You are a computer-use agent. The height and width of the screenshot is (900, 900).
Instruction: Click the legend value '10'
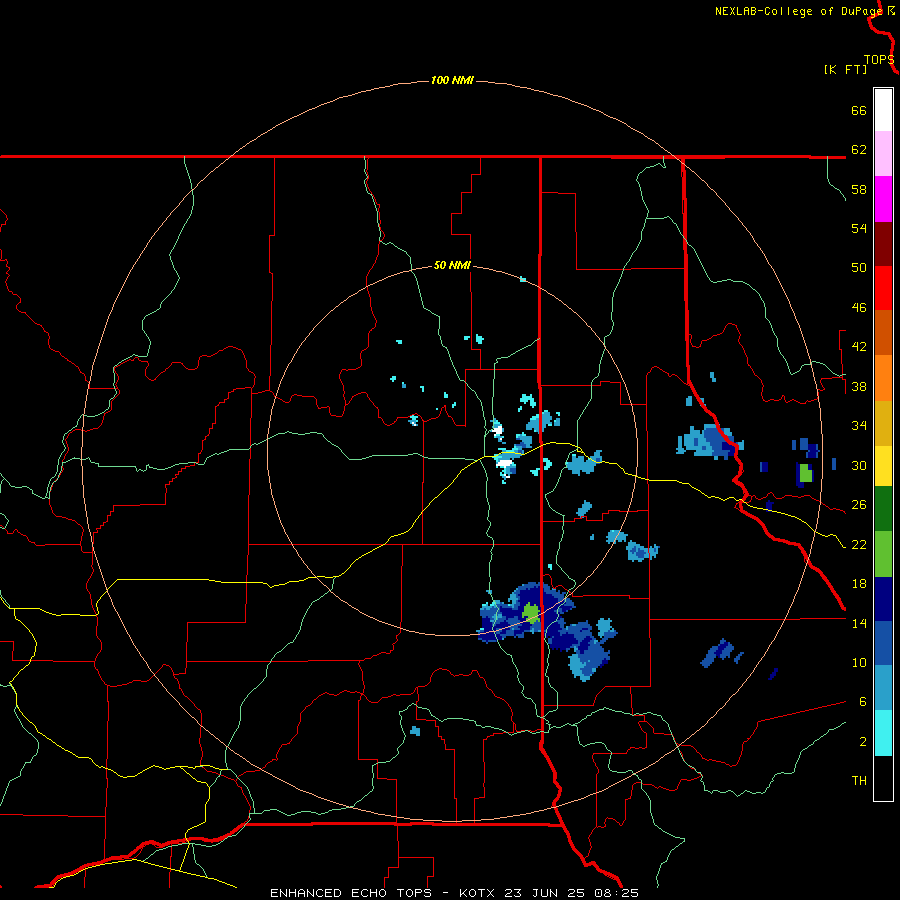859,662
